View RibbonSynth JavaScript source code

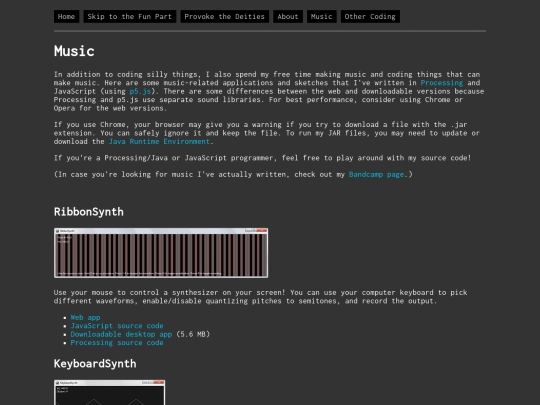point(117,326)
